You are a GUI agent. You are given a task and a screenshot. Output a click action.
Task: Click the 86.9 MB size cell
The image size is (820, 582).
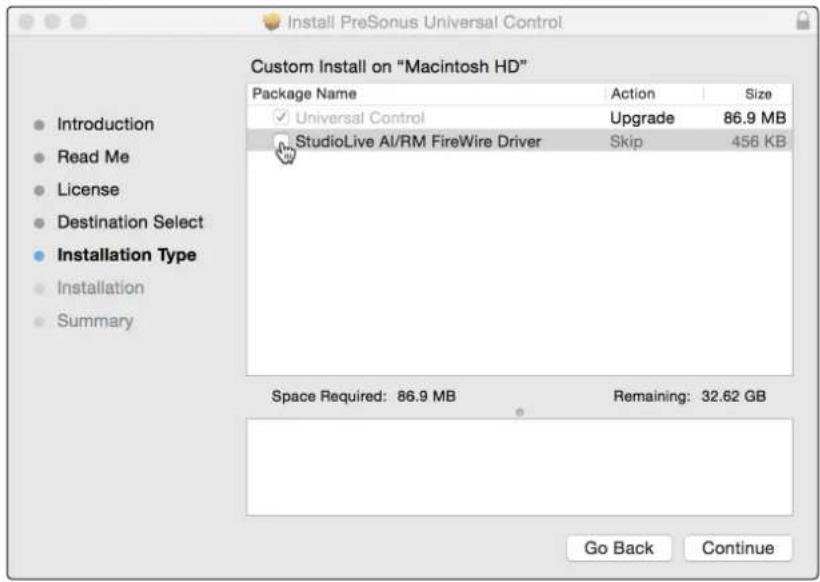[x=754, y=118]
